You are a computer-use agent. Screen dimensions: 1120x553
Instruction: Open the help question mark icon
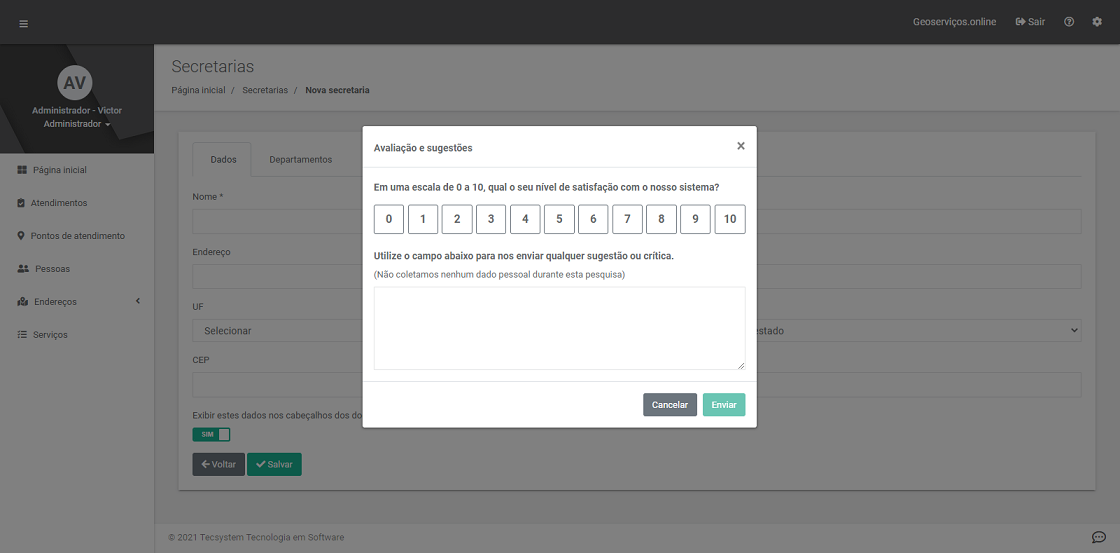[1069, 22]
